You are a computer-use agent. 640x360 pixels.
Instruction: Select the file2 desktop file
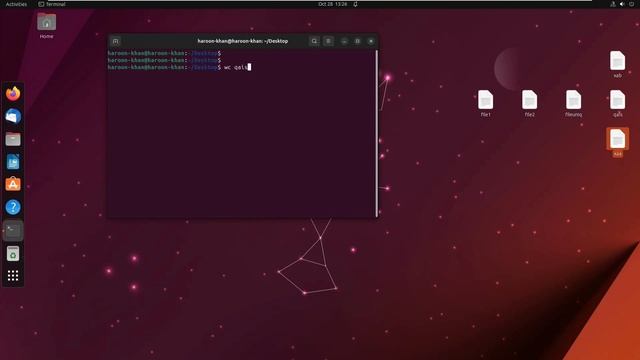coord(529,103)
